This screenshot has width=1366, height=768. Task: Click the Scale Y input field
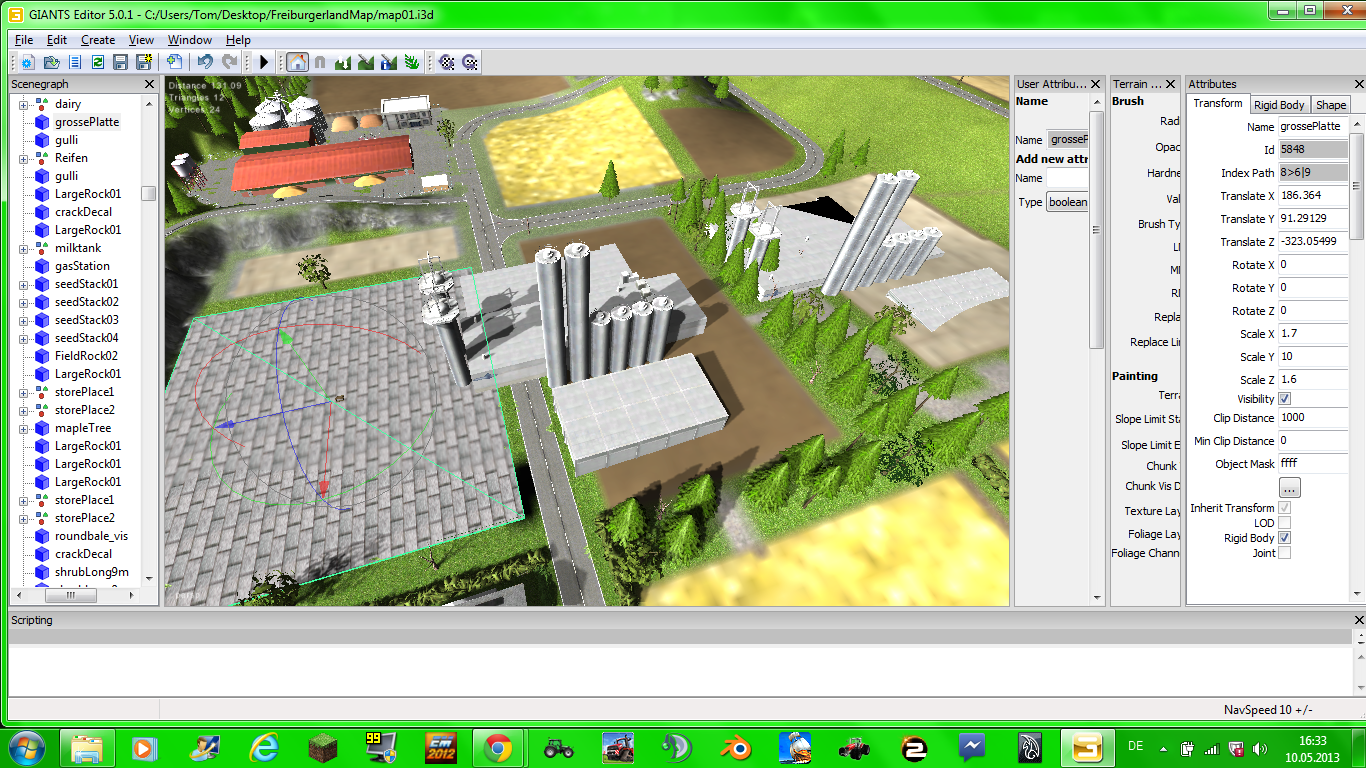point(1313,357)
